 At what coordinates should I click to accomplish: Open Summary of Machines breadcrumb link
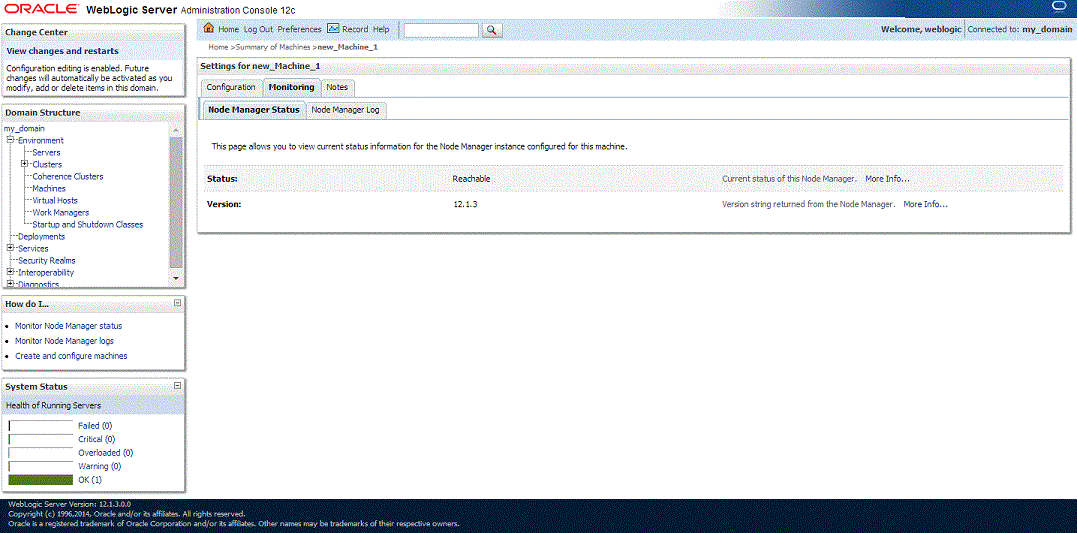click(274, 47)
